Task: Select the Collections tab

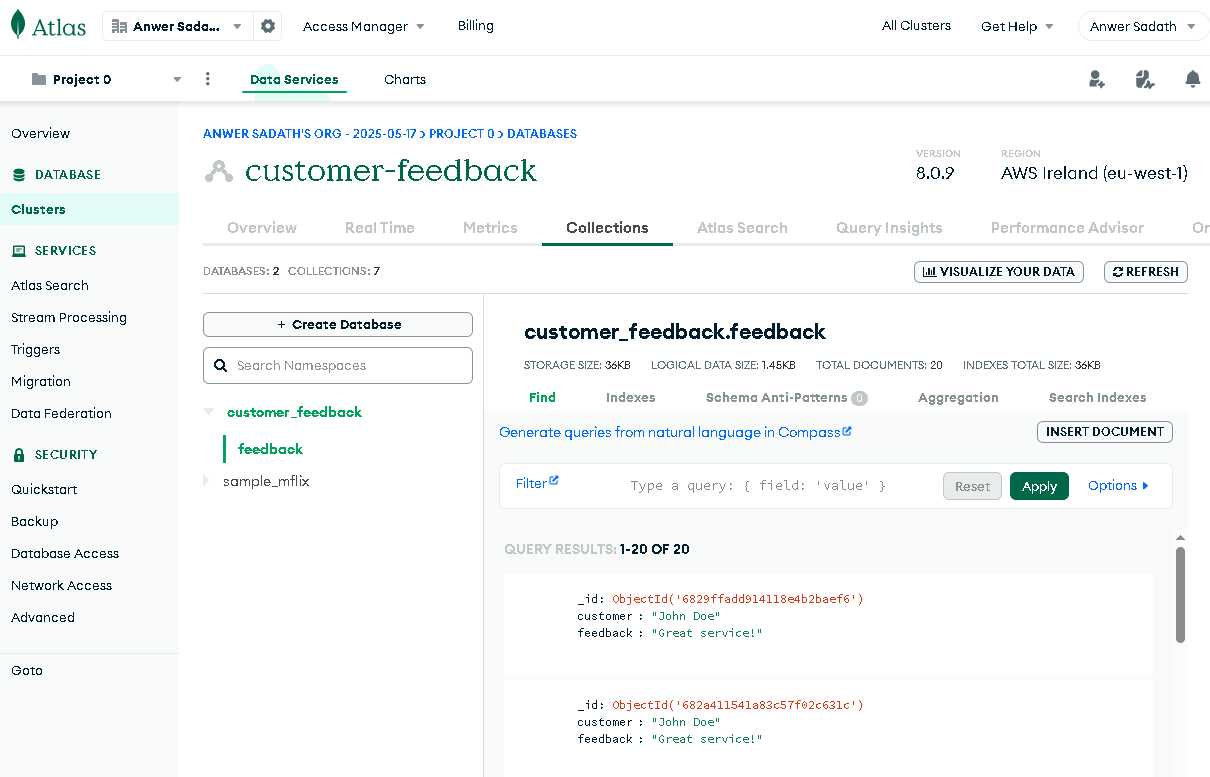Action: pos(607,228)
